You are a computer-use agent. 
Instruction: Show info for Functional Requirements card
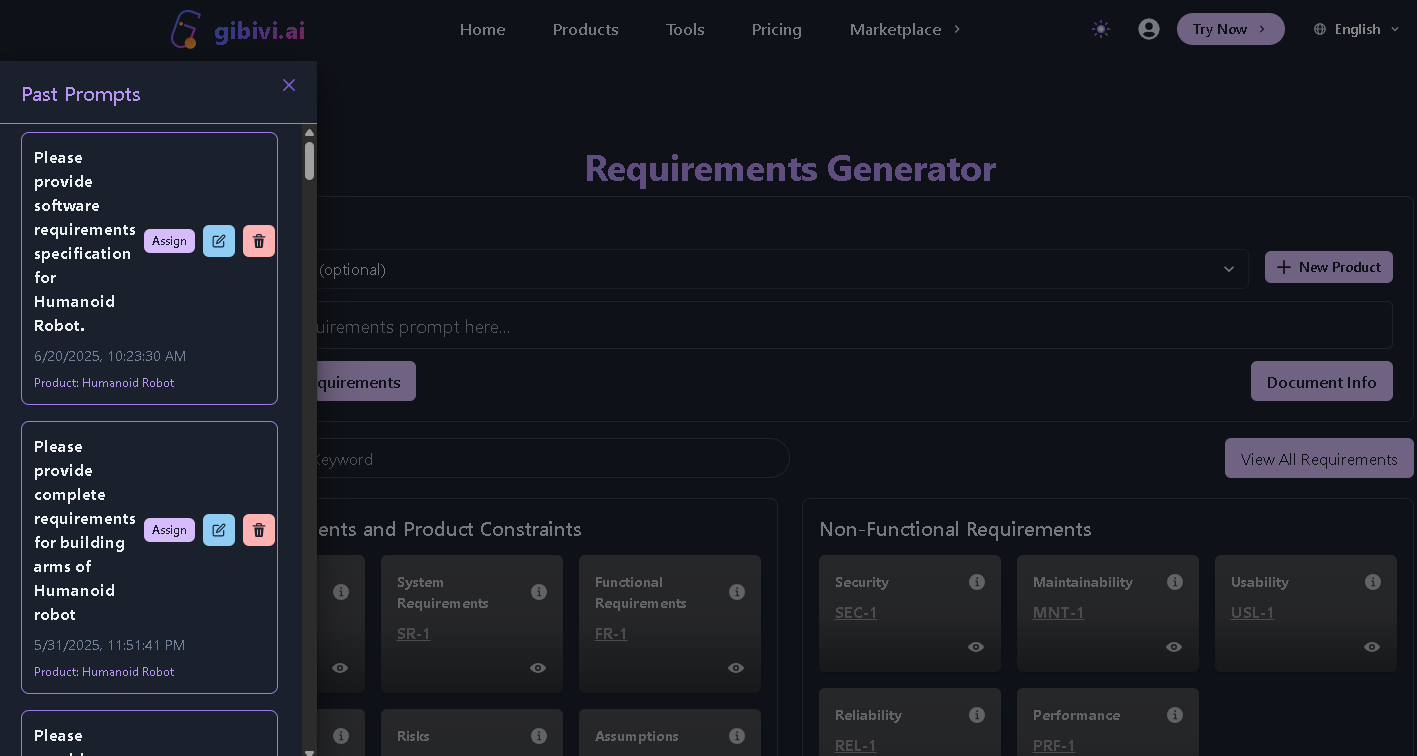[x=737, y=592]
